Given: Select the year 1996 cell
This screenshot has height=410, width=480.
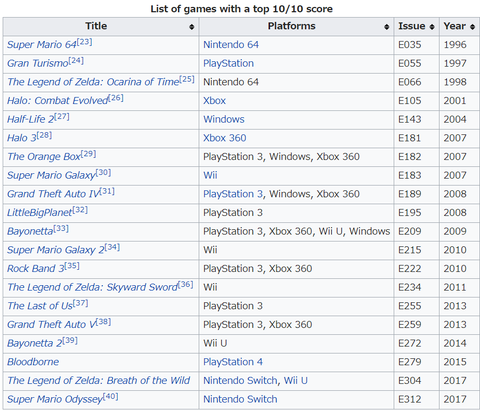Looking at the screenshot, I should coord(460,45).
